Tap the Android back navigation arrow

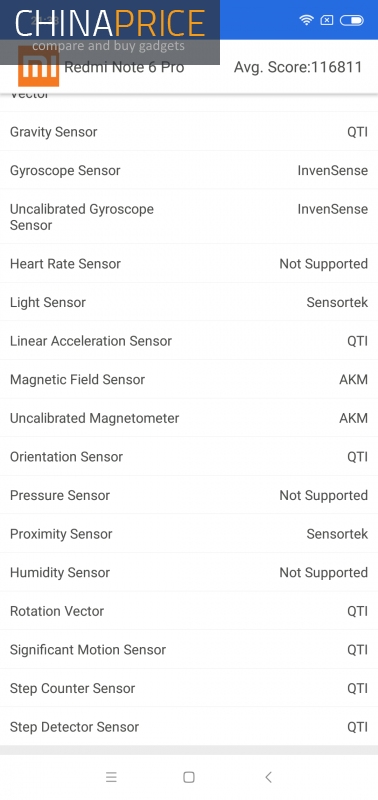[x=268, y=777]
